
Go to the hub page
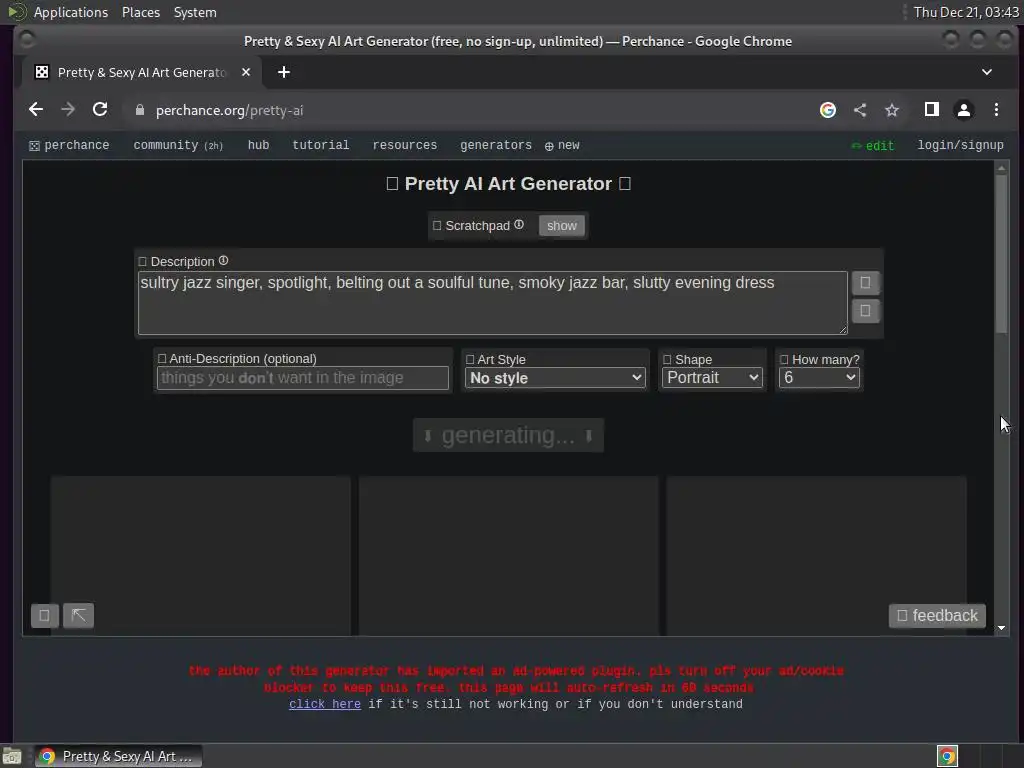(x=259, y=145)
